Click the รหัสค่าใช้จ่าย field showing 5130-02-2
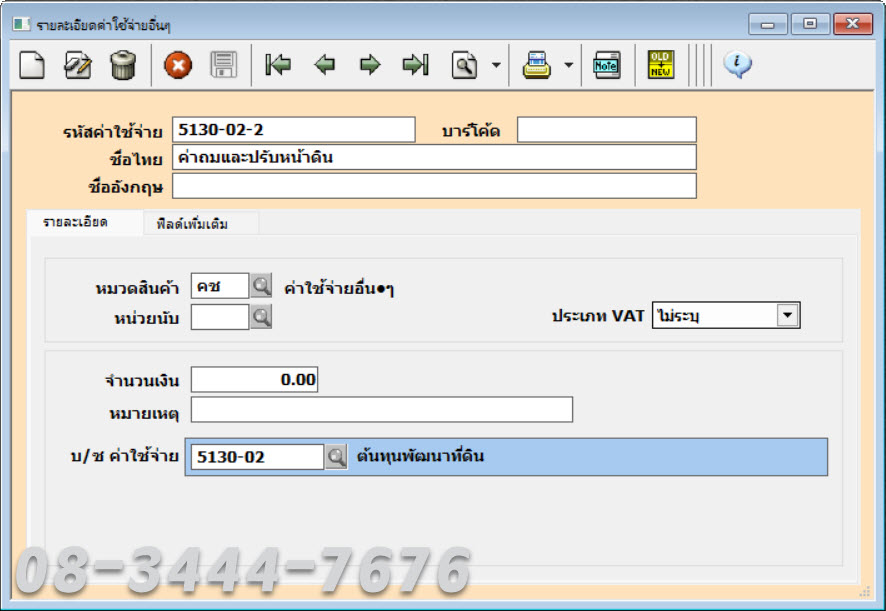The image size is (886, 611). pos(294,129)
